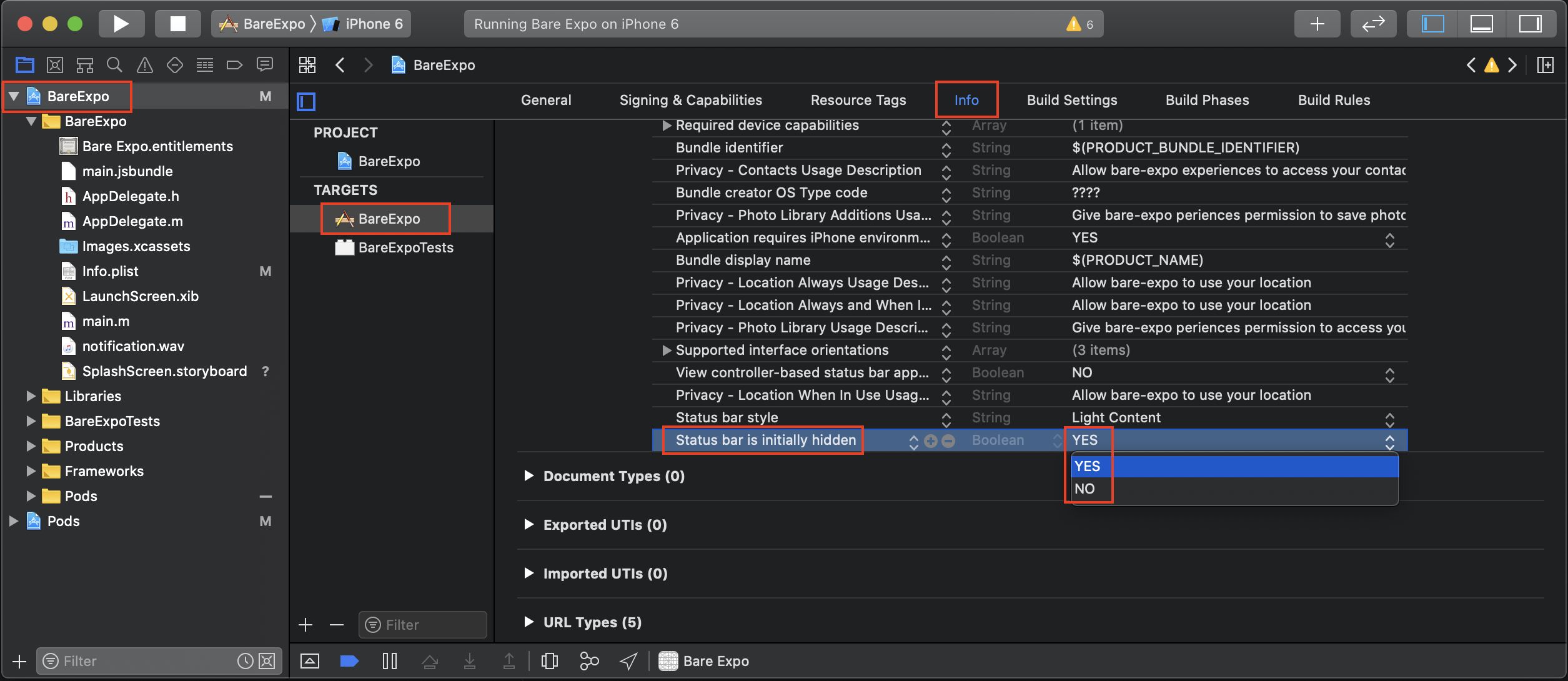Toggle the bottom Debug area button

[1481, 24]
